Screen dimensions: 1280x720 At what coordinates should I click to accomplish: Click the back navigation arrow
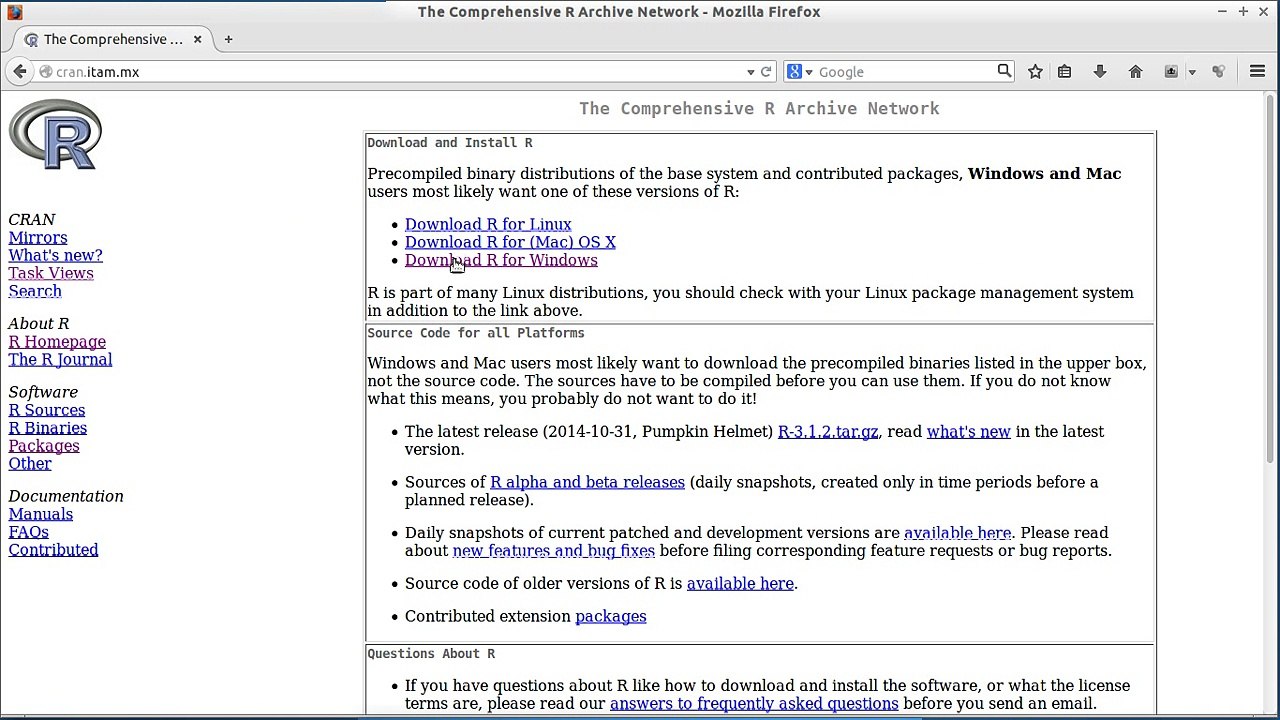pos(19,71)
